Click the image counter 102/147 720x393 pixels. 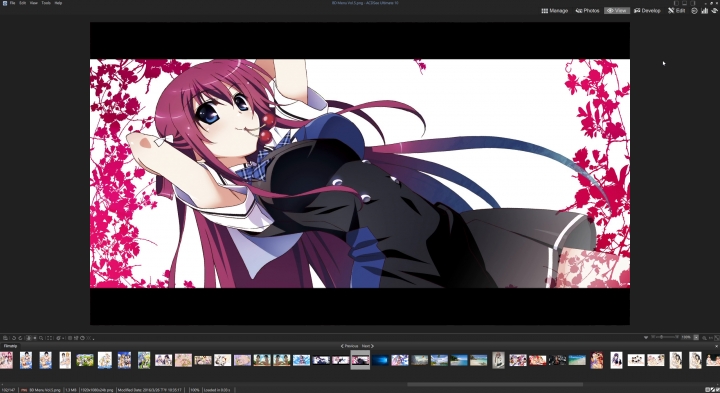click(x=8, y=390)
